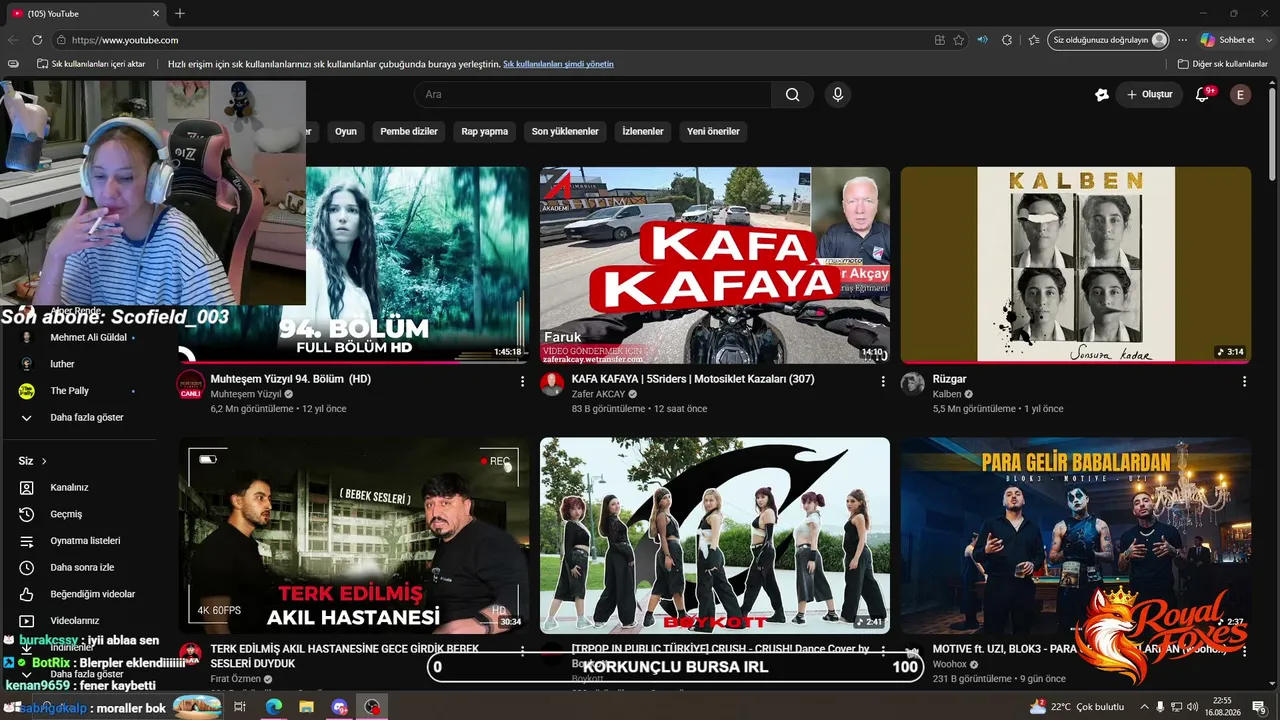The width and height of the screenshot is (1280, 720).
Task: Play the Kalben Rüzgar thumbnail
Action: (x=1076, y=265)
